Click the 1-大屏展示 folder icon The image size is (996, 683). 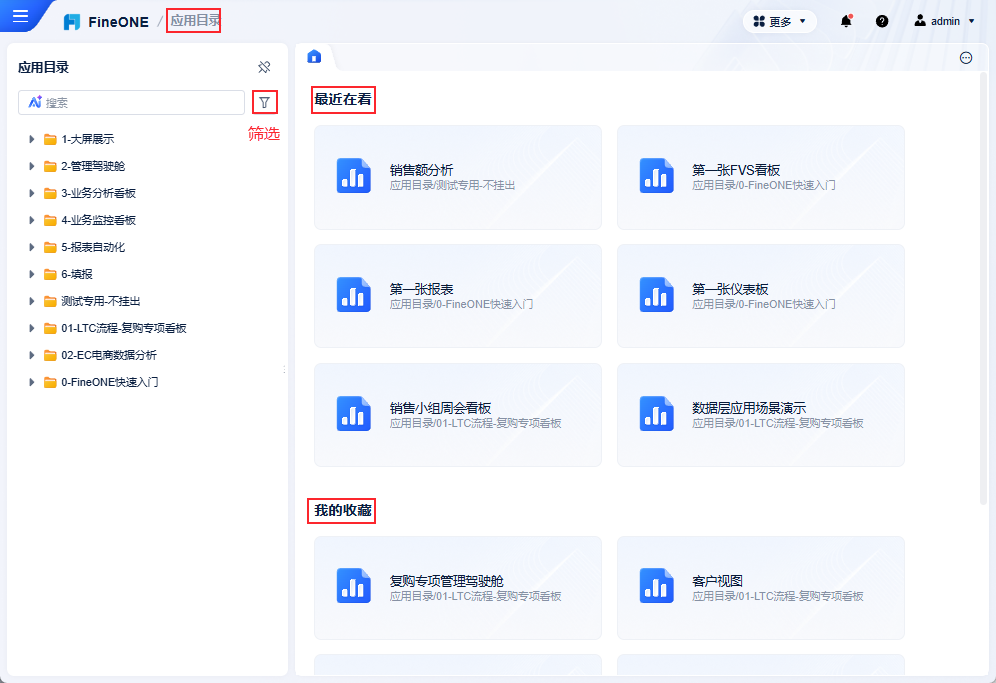(50, 139)
